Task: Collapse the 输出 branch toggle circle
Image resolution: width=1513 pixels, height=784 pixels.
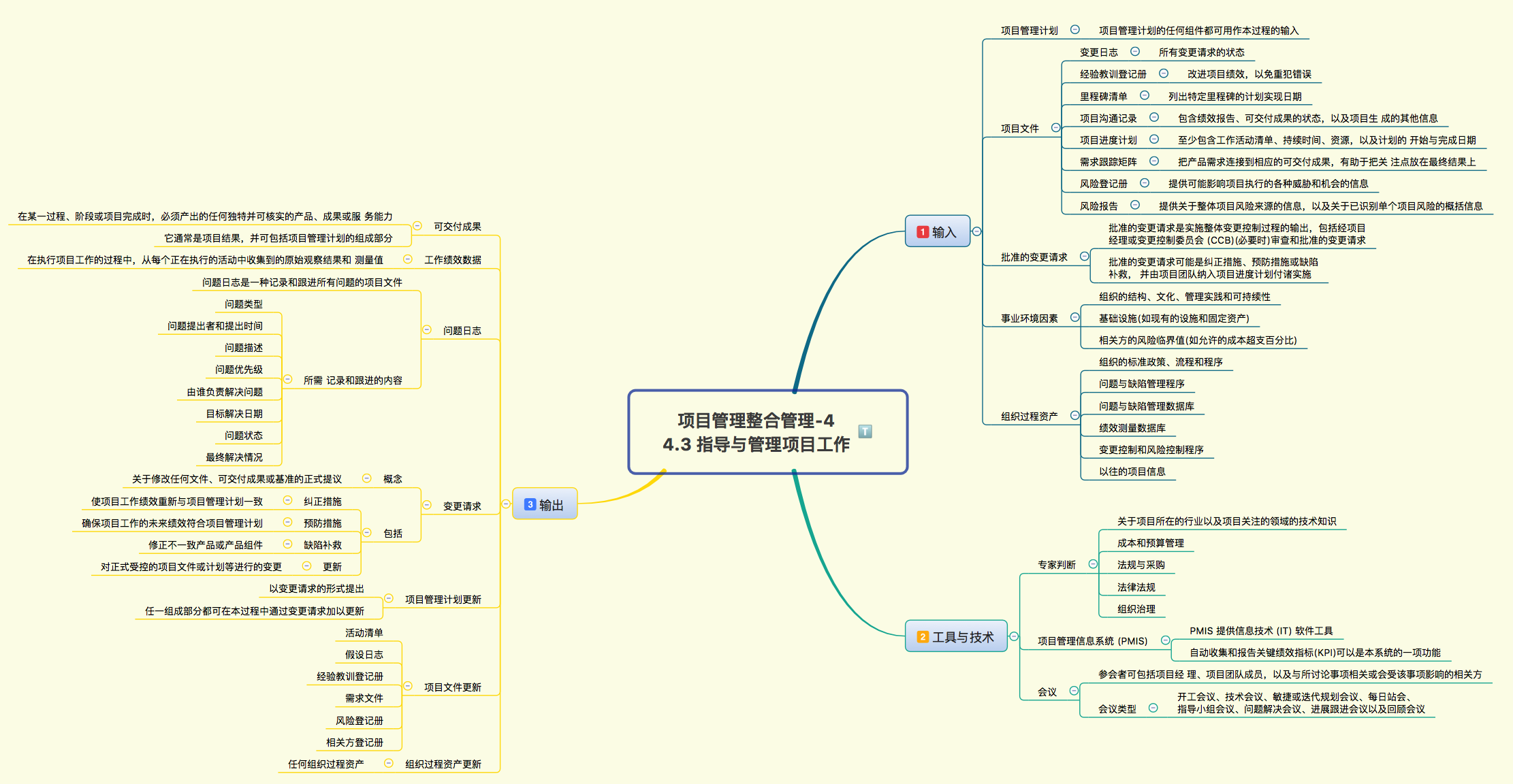Action: 506,504
